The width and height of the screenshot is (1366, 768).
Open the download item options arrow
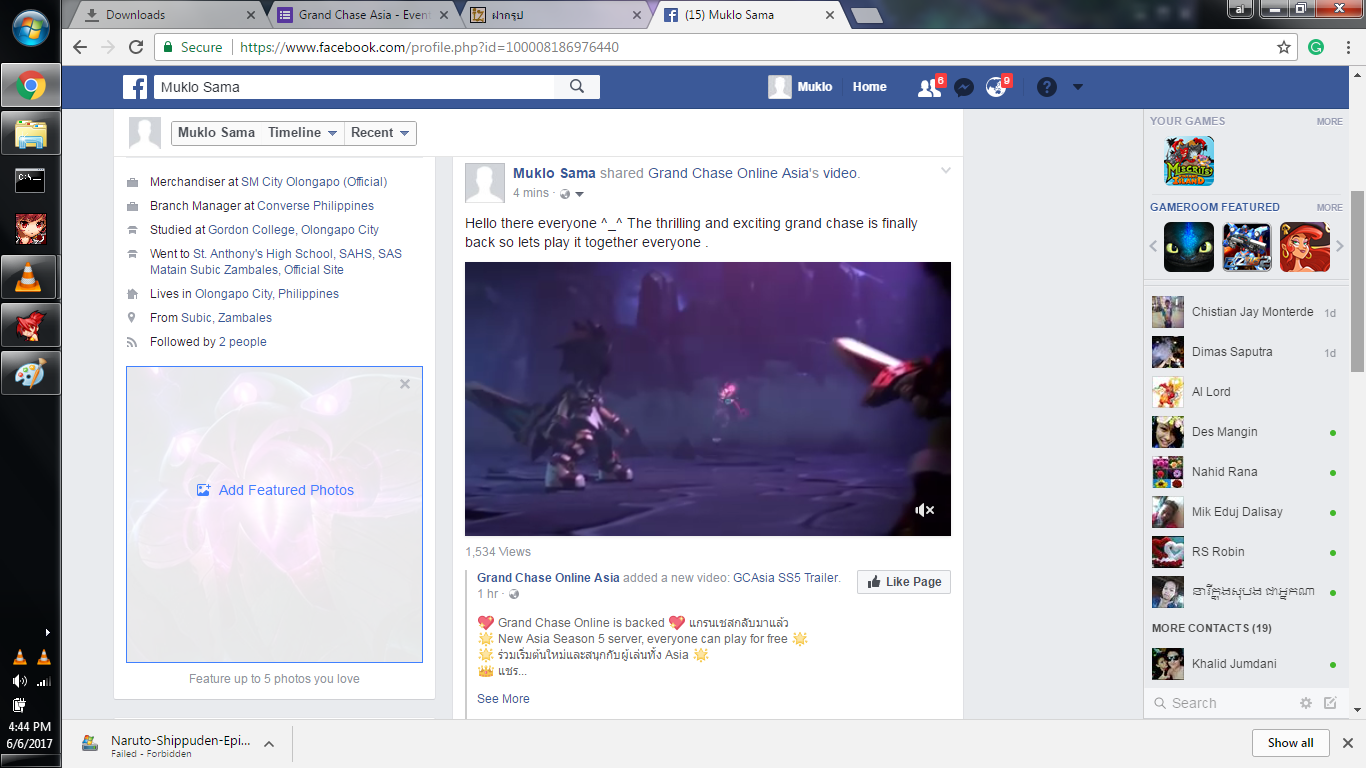click(x=268, y=744)
